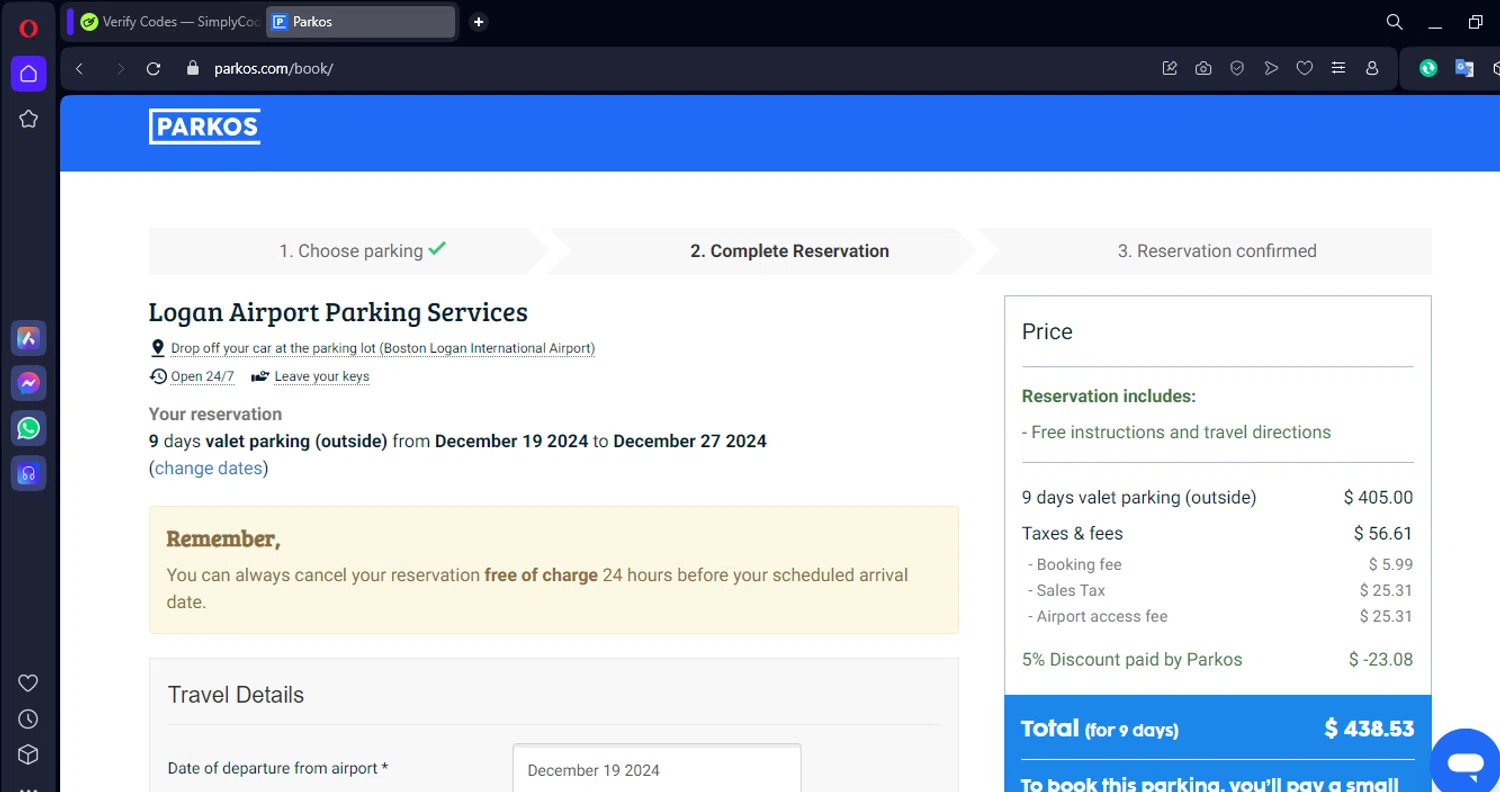
Task: Open the Aria AI sidebar icon
Action: click(x=28, y=339)
